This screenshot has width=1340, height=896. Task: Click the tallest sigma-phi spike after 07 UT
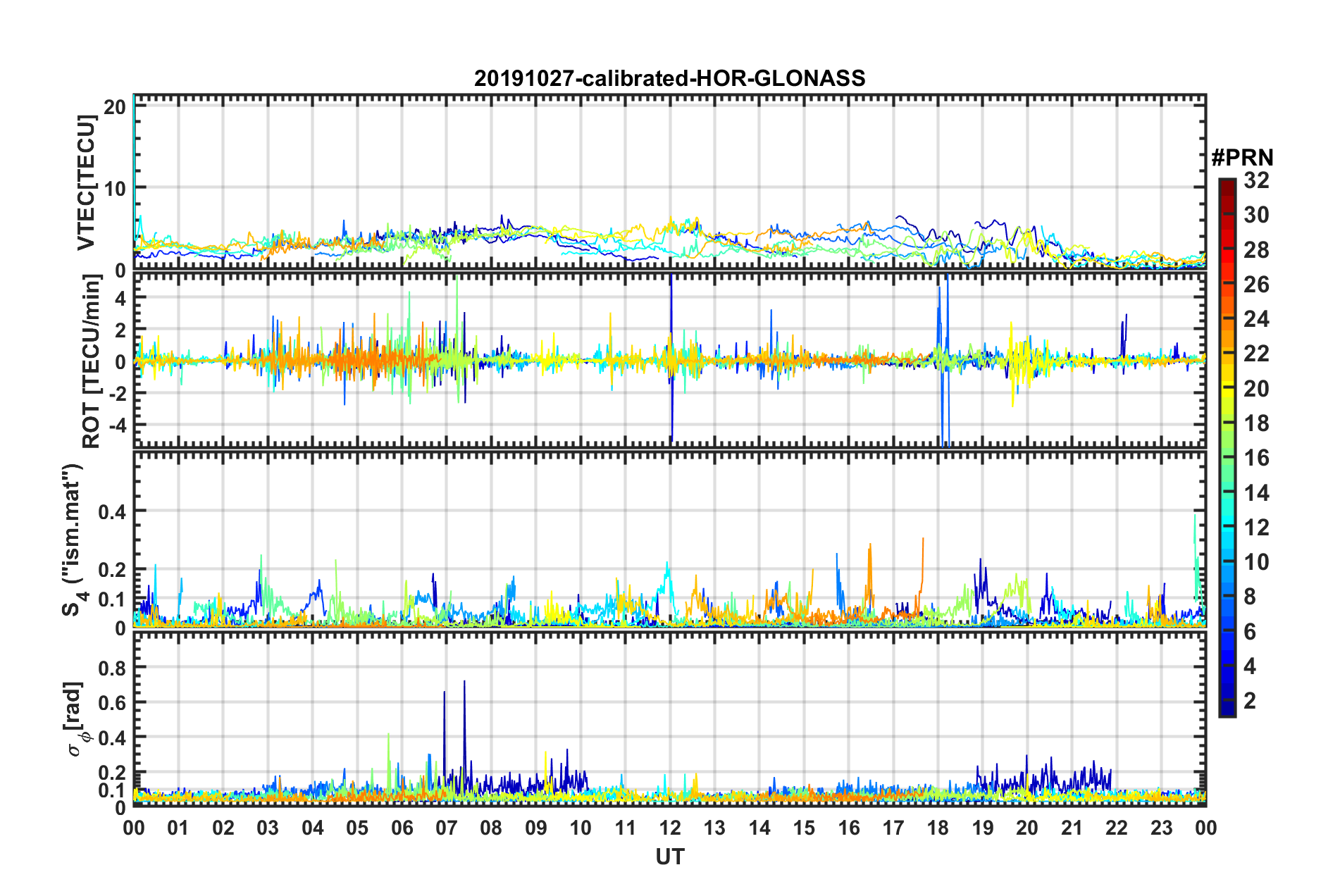[x=464, y=682]
